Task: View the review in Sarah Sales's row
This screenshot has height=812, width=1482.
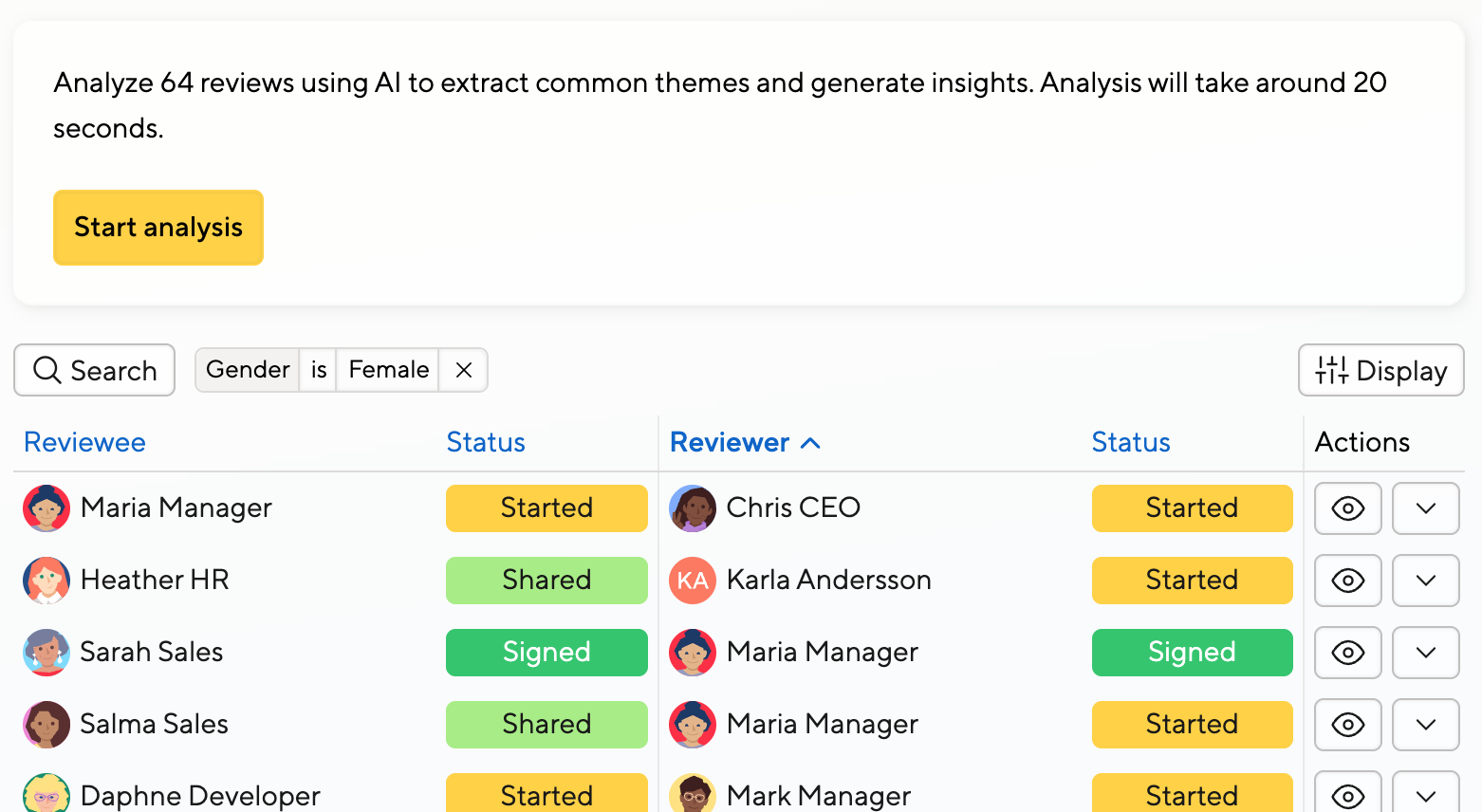Action: click(1347, 653)
